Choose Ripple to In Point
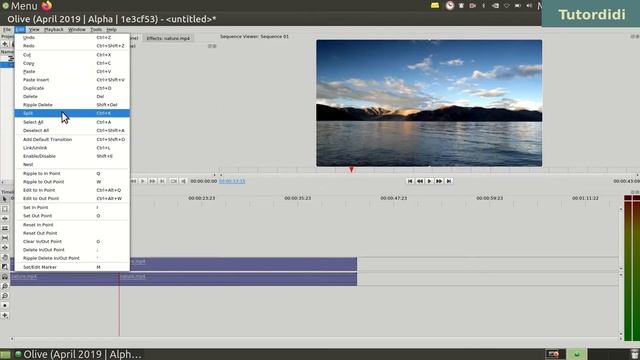 [x=72, y=173]
